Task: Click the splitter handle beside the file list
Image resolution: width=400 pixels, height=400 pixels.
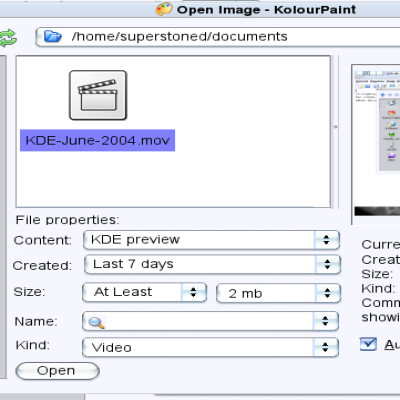Action: tap(336, 127)
